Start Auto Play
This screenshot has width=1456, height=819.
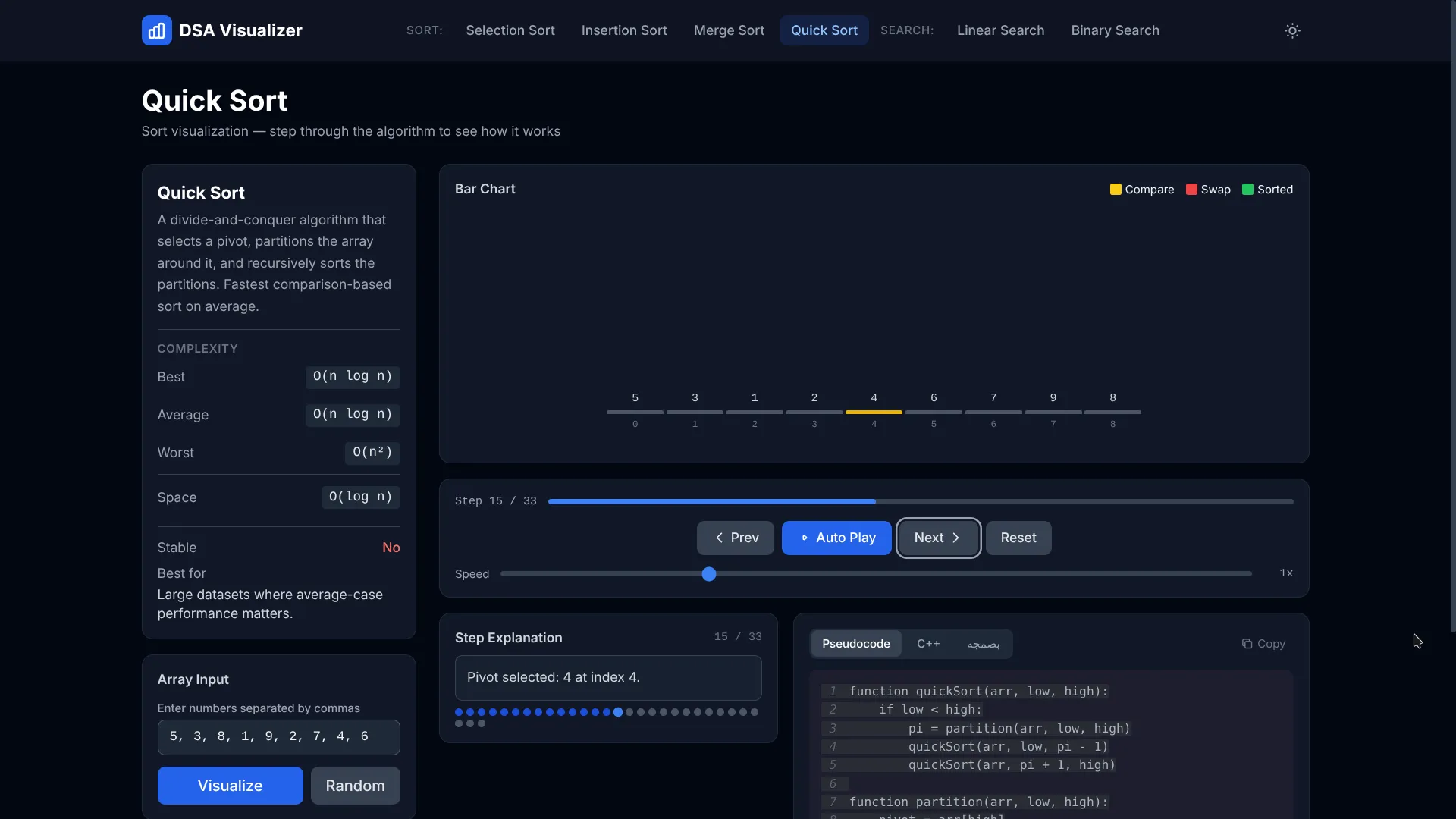coord(836,538)
